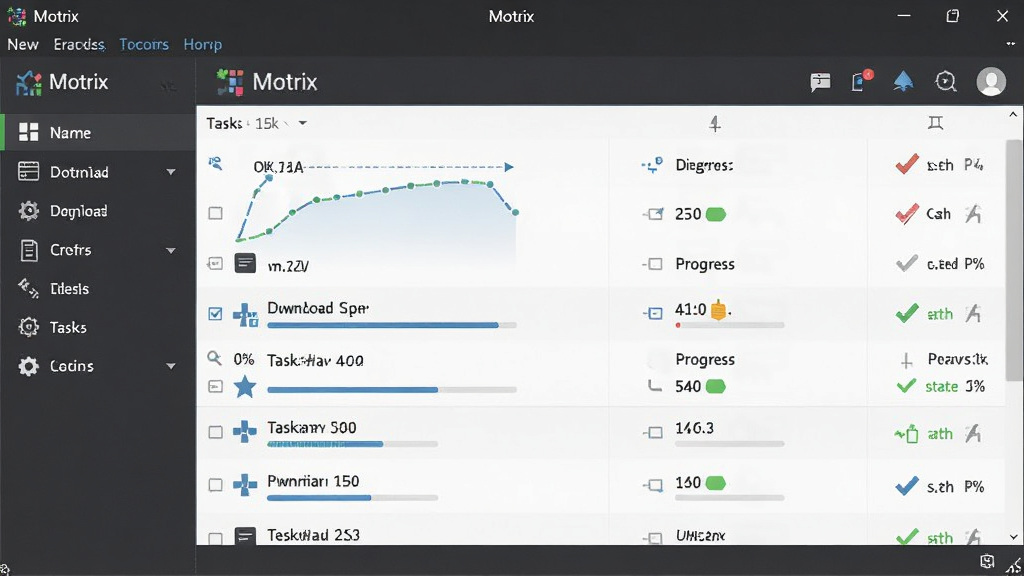Click the document icon beside m.22V
This screenshot has height=576, width=1024.
[x=245, y=263]
